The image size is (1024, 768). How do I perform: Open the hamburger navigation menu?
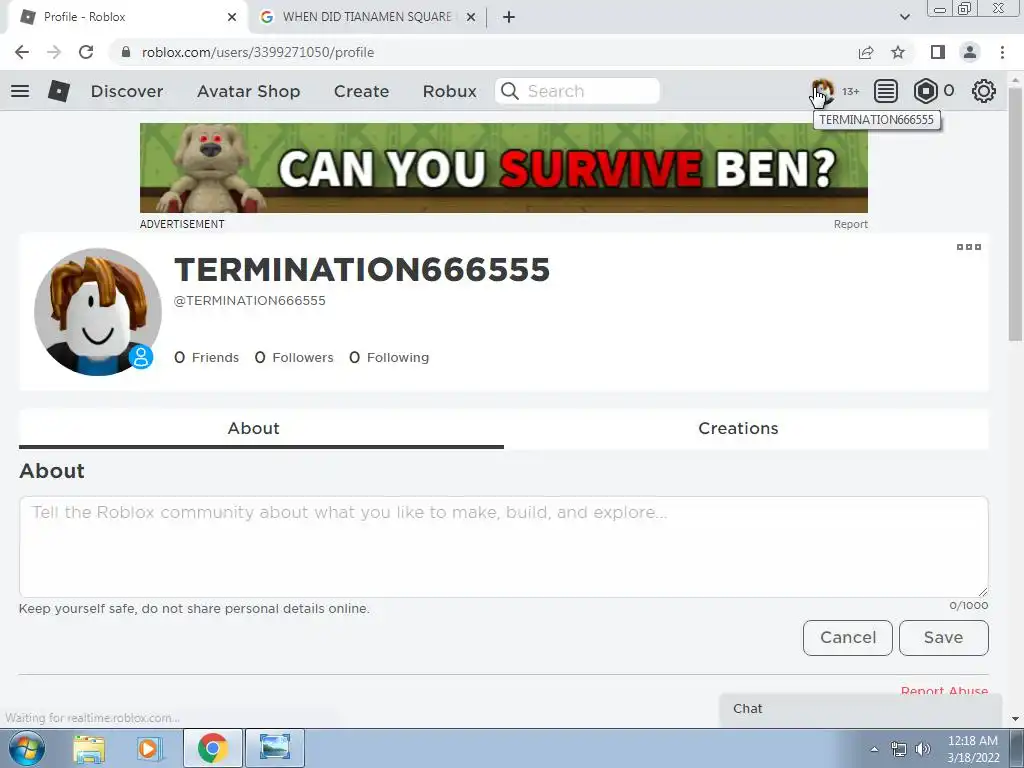[x=20, y=91]
